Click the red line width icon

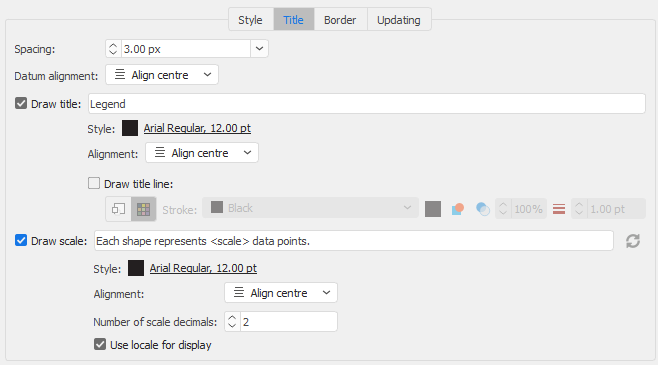click(559, 209)
